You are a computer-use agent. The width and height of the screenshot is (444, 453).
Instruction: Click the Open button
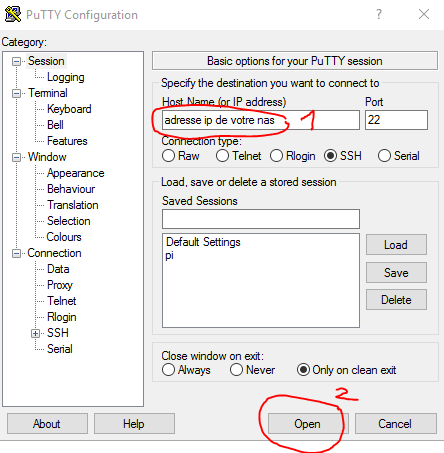pos(308,424)
